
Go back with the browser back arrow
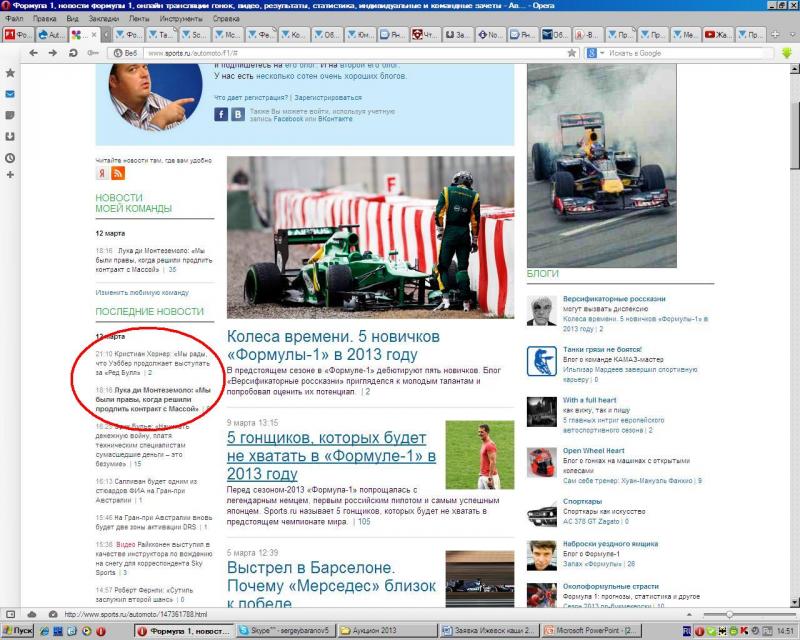[x=34, y=53]
